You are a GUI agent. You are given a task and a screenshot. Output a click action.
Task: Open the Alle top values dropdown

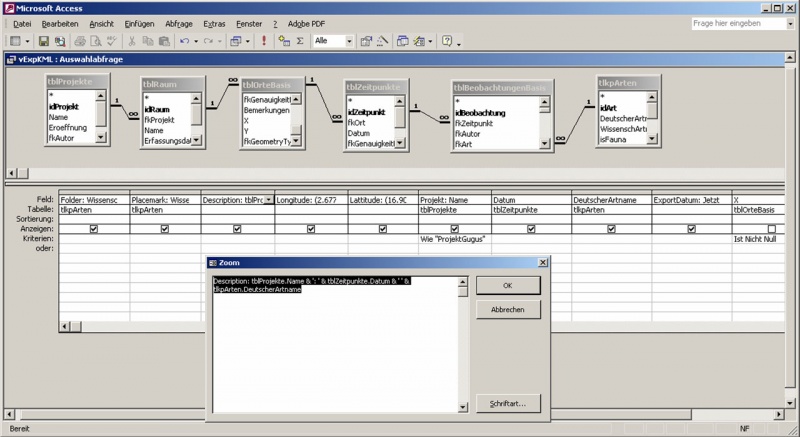349,41
